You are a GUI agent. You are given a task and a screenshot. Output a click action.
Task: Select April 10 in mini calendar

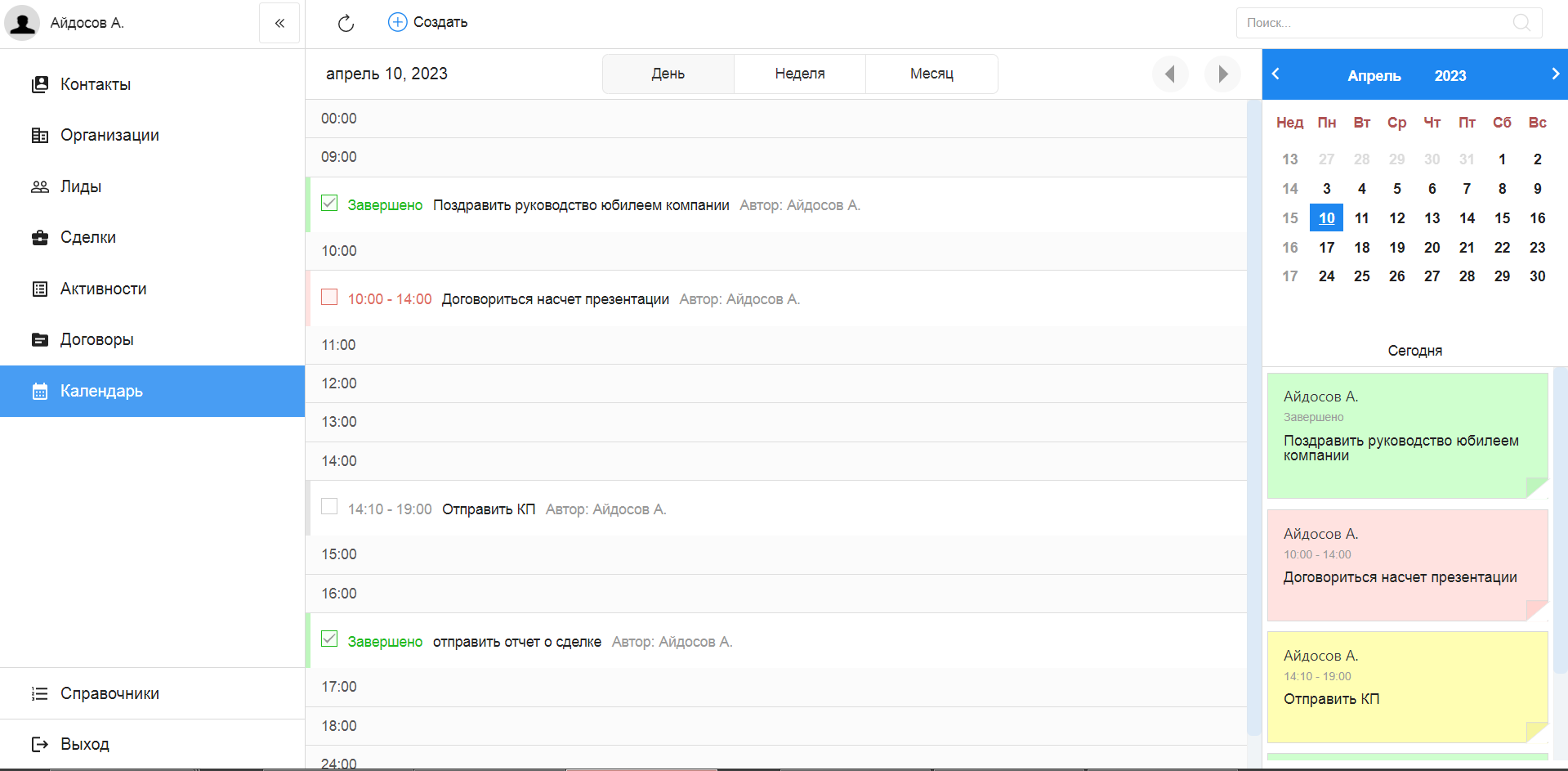point(1326,218)
